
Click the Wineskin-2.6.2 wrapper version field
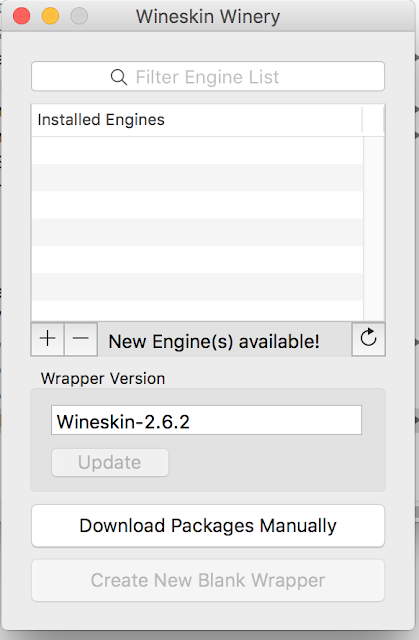coord(206,420)
